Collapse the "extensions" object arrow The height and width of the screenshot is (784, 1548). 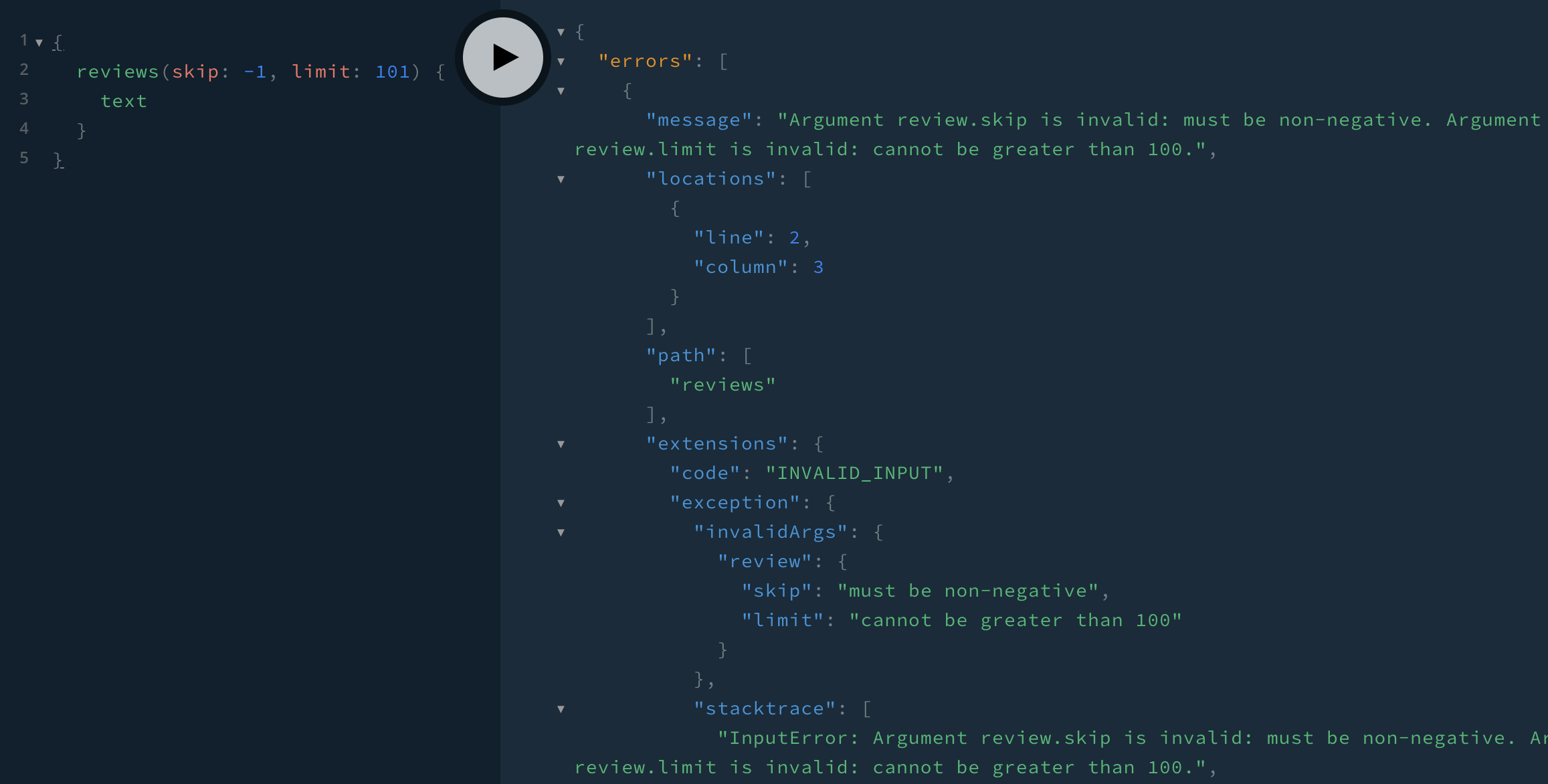pyautogui.click(x=561, y=444)
